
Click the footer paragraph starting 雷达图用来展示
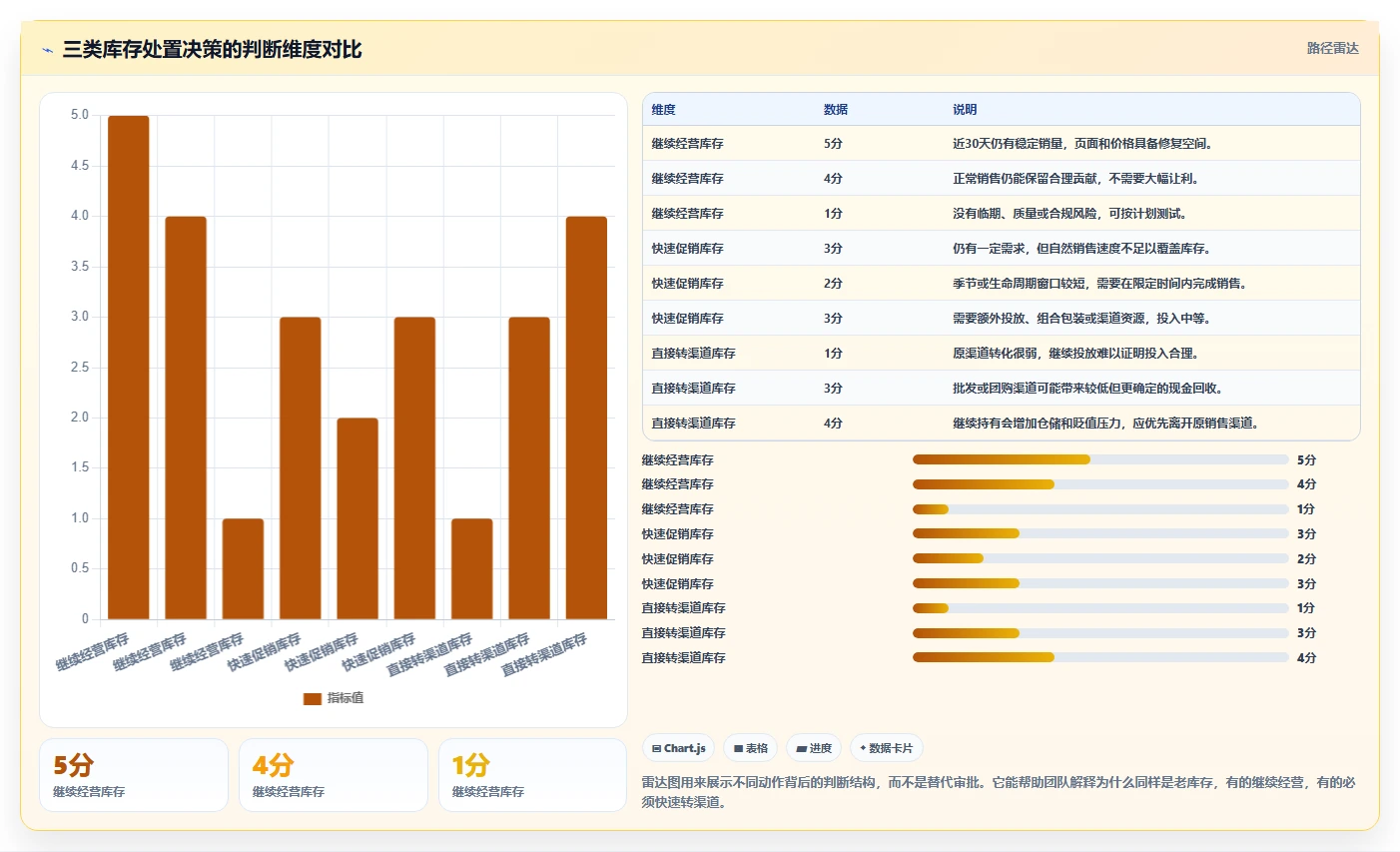(1000, 792)
